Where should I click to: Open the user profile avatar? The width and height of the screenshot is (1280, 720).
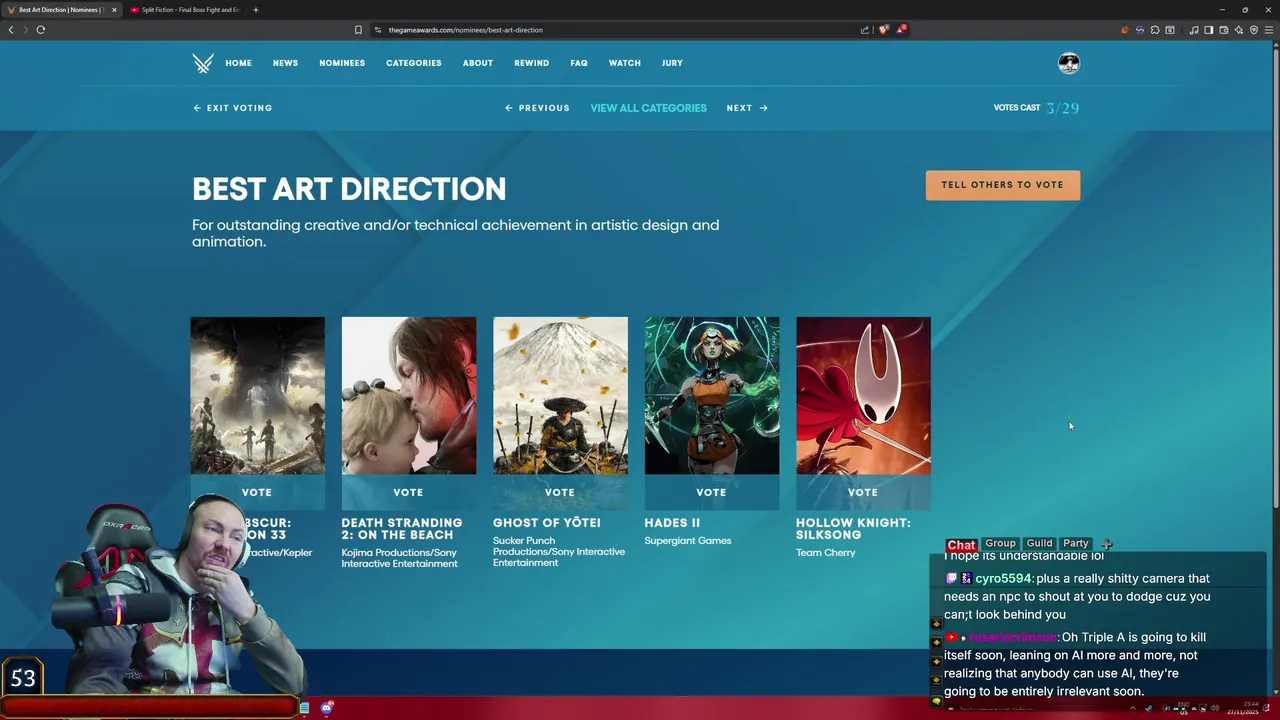click(1069, 63)
